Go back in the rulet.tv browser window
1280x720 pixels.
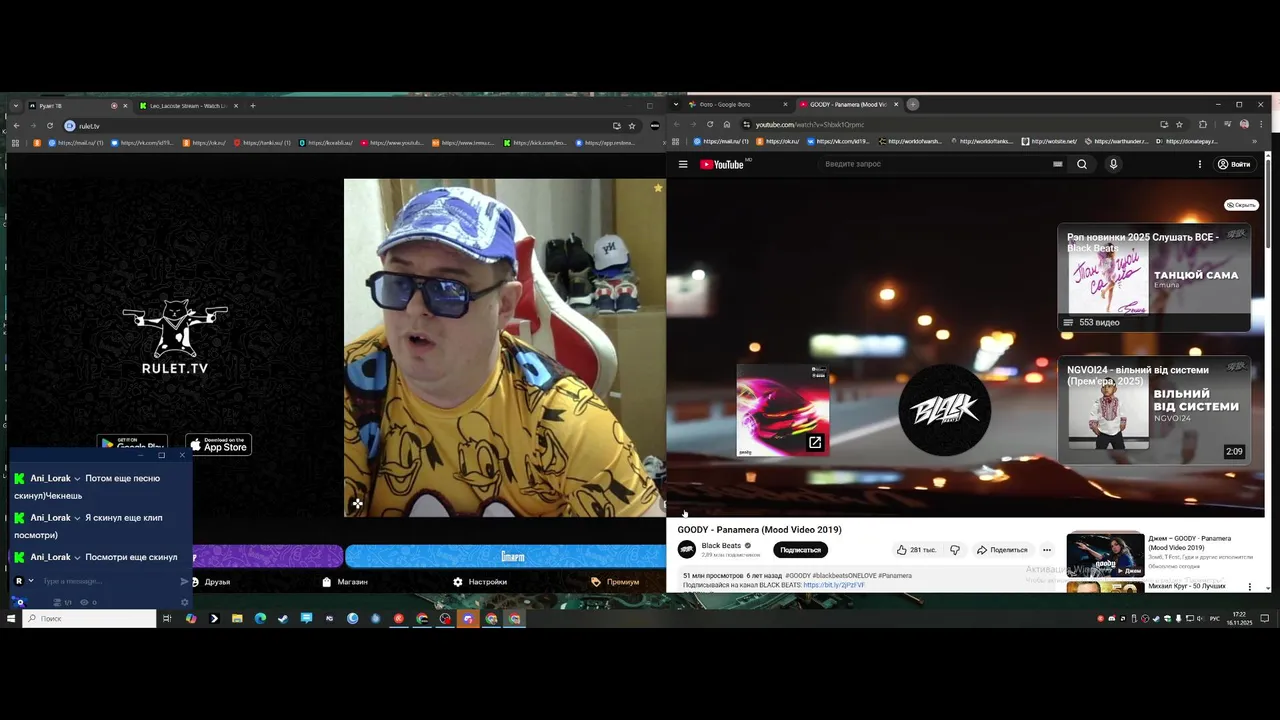click(x=16, y=125)
